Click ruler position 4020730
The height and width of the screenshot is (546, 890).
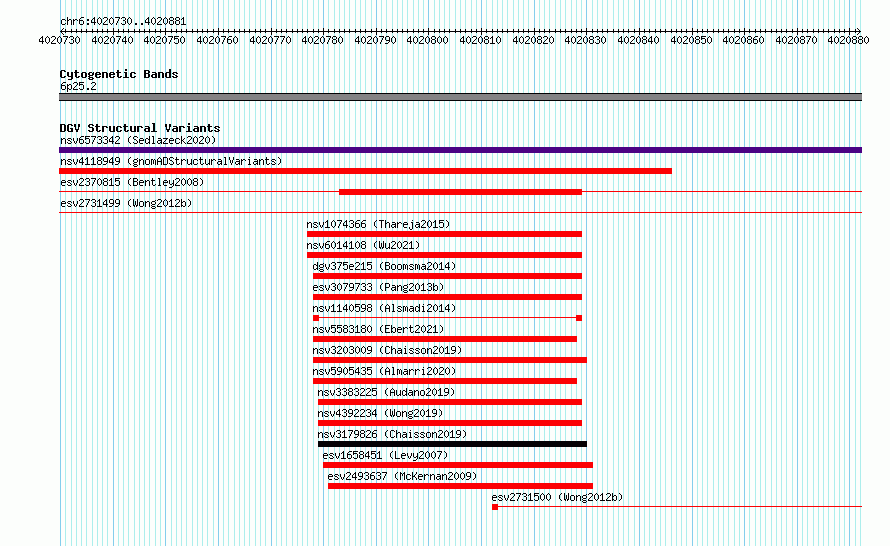click(x=60, y=40)
